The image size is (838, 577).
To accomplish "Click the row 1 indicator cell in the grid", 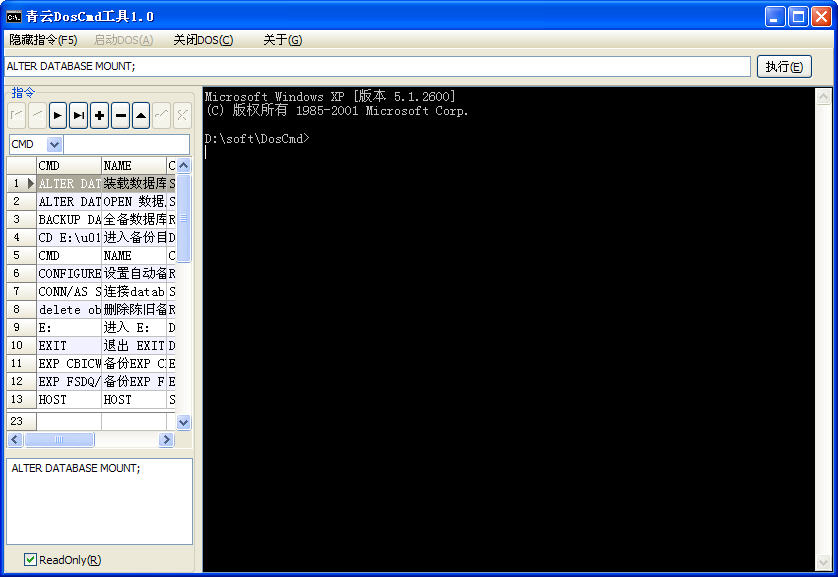I will click(21, 183).
